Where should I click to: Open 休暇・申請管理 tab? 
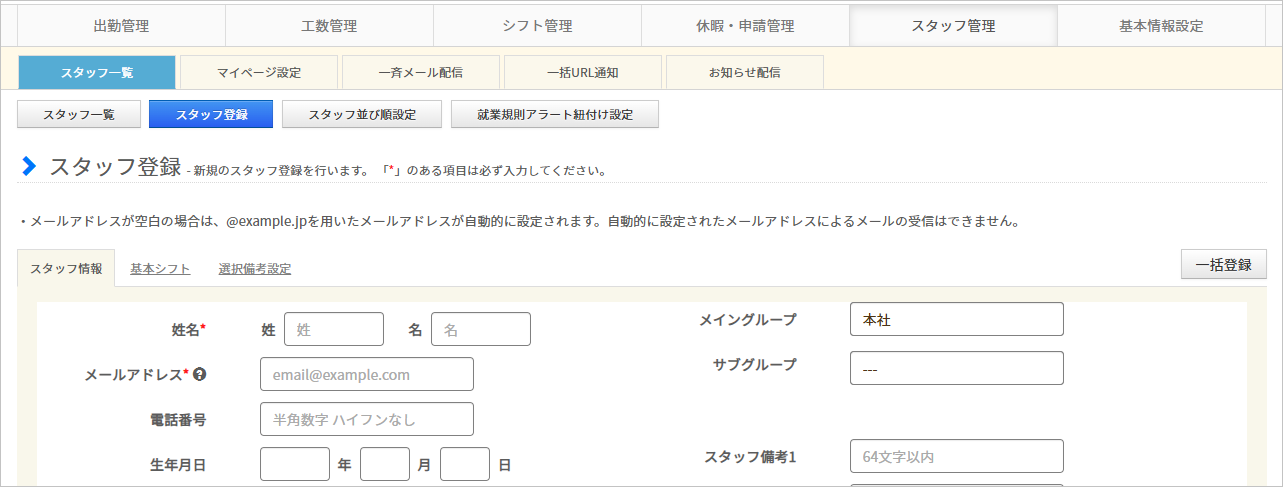pyautogui.click(x=745, y=26)
